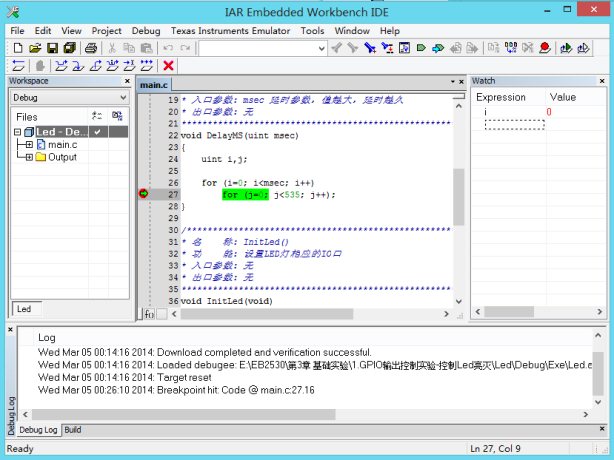
Task: Save the current file with the floppy icon
Action: (x=52, y=48)
